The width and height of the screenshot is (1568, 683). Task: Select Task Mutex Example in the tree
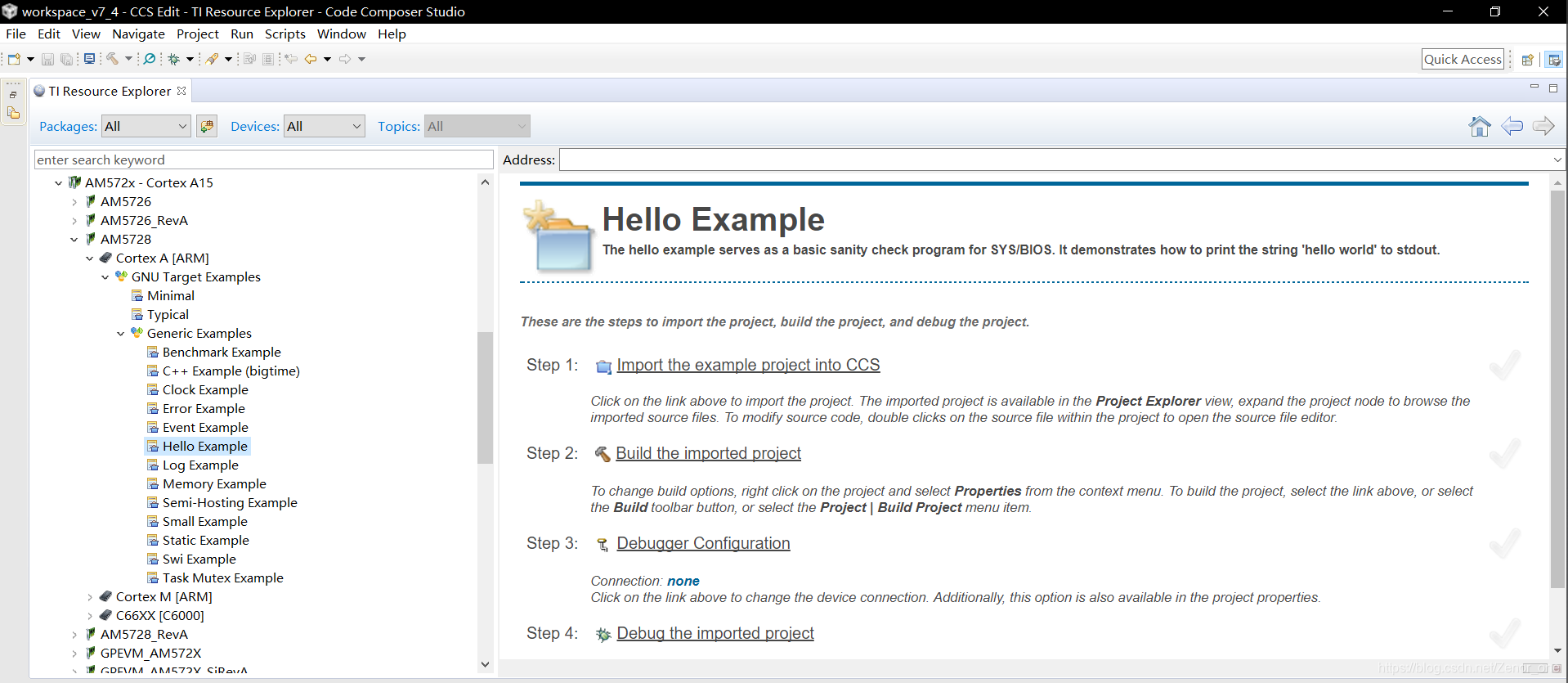(x=223, y=578)
